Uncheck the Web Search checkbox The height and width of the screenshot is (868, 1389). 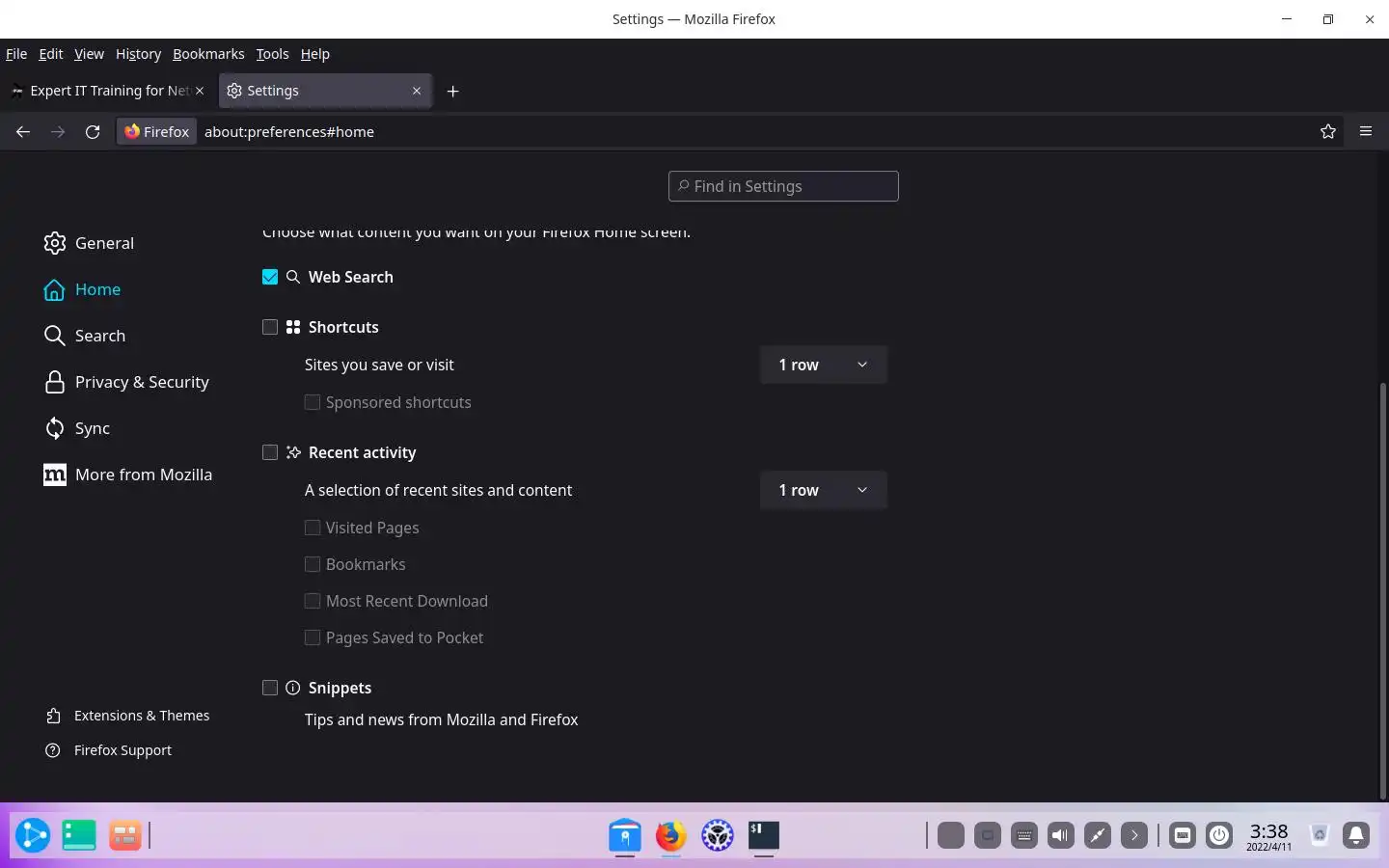[x=270, y=277]
